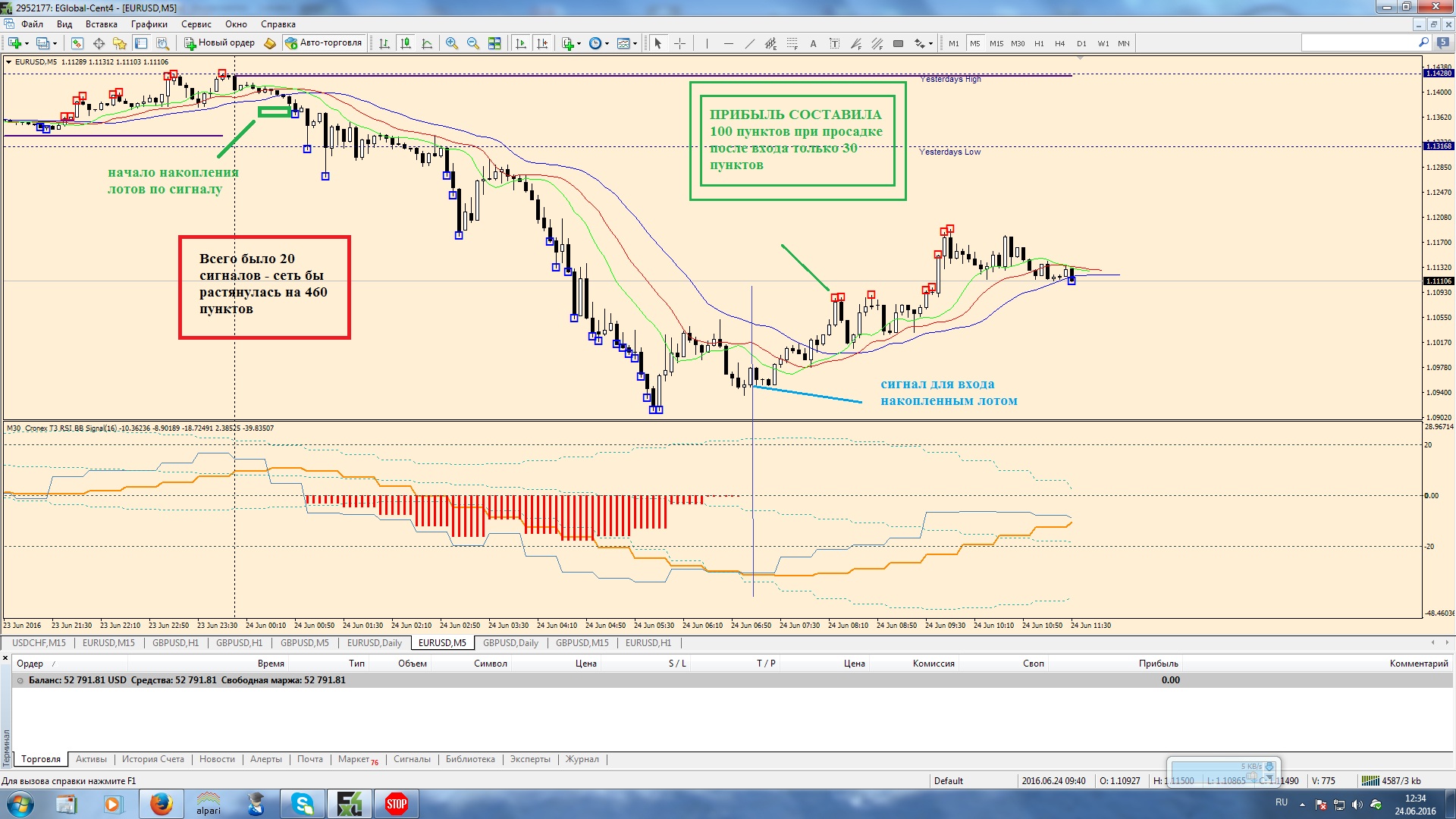Open the EURUSD,M5 chart title triangle menu
The image size is (1456, 819).
coord(8,62)
